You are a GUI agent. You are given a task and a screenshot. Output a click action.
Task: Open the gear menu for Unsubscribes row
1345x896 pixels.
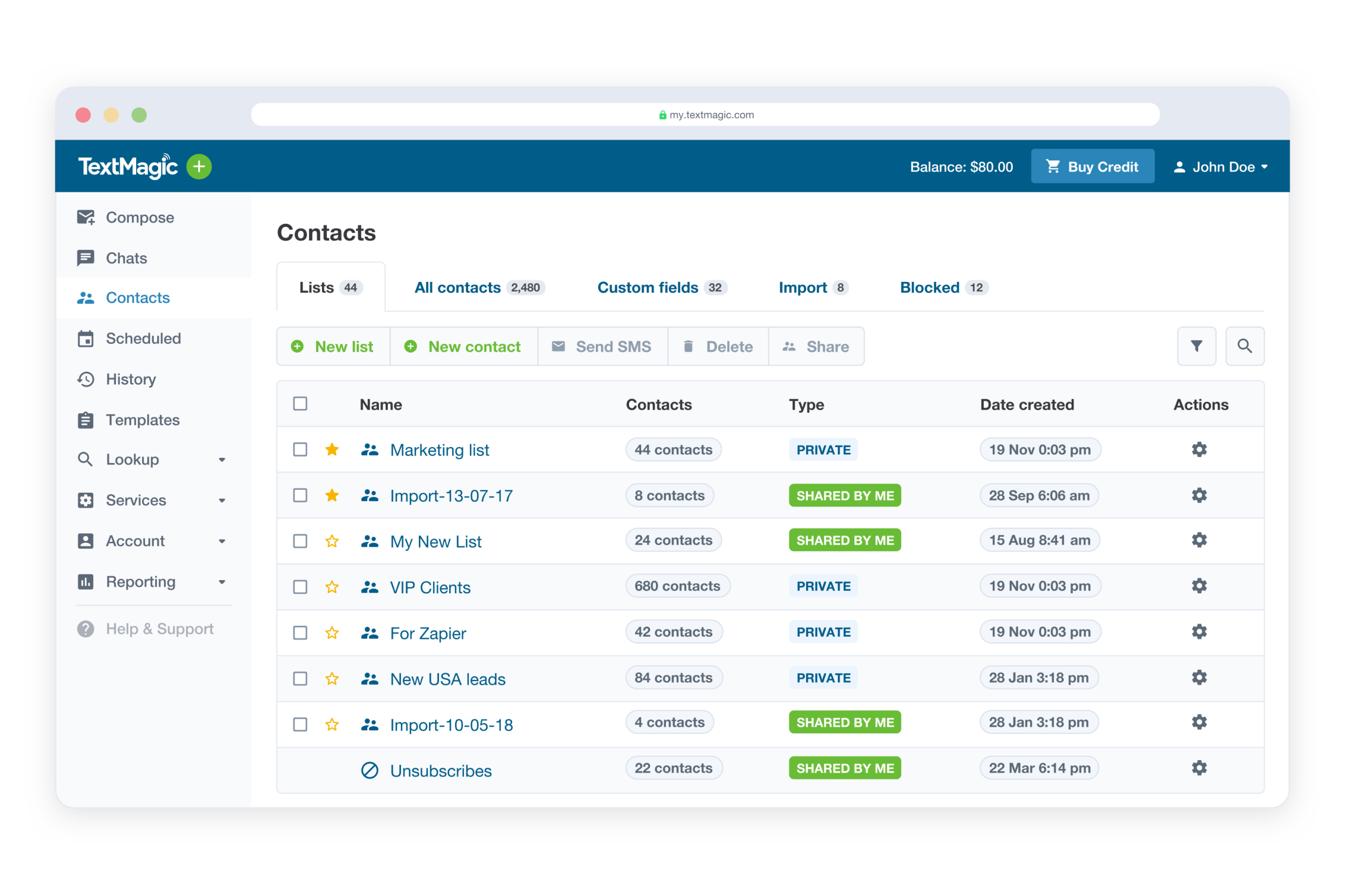tap(1199, 768)
